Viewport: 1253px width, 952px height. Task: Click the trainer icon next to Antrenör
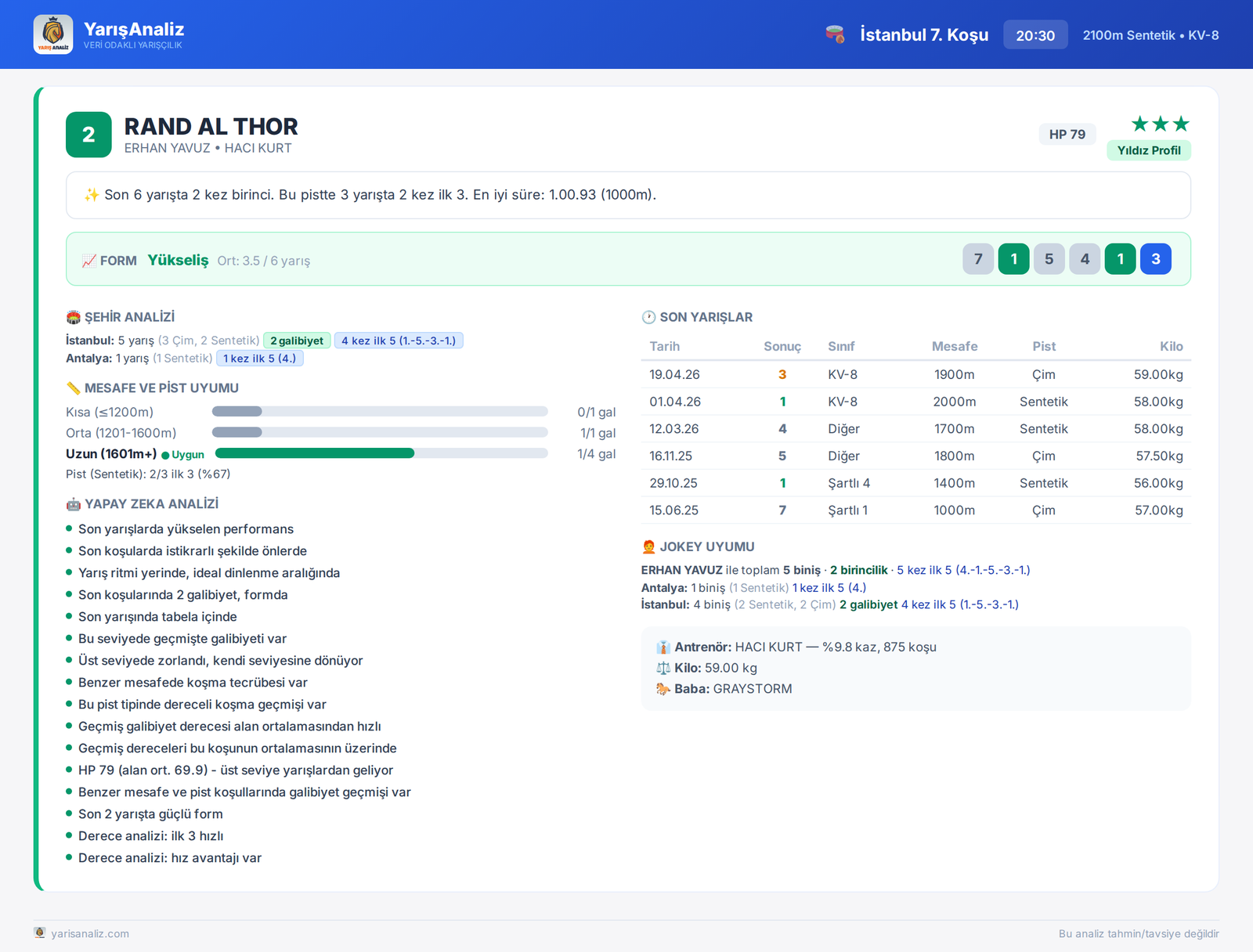click(x=663, y=647)
